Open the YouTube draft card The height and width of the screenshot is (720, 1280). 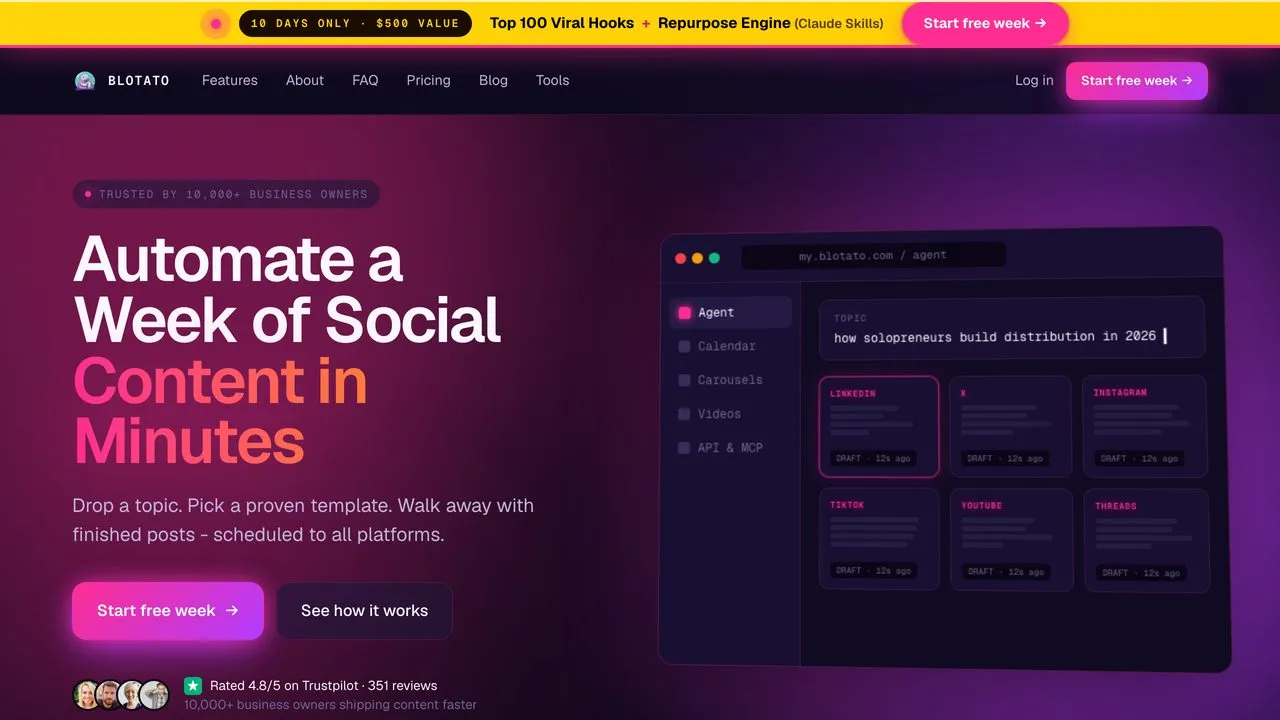click(1011, 540)
